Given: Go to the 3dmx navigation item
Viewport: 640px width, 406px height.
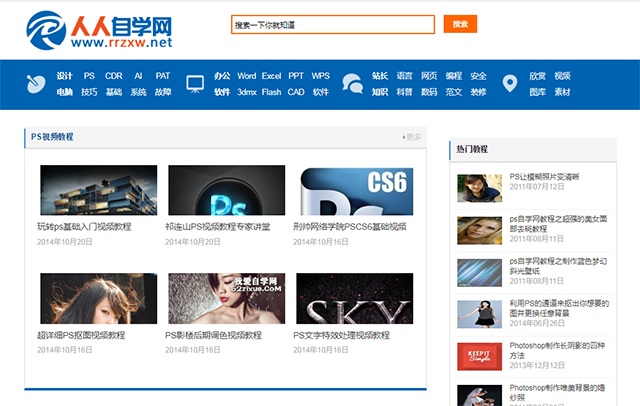Looking at the screenshot, I should (x=246, y=92).
